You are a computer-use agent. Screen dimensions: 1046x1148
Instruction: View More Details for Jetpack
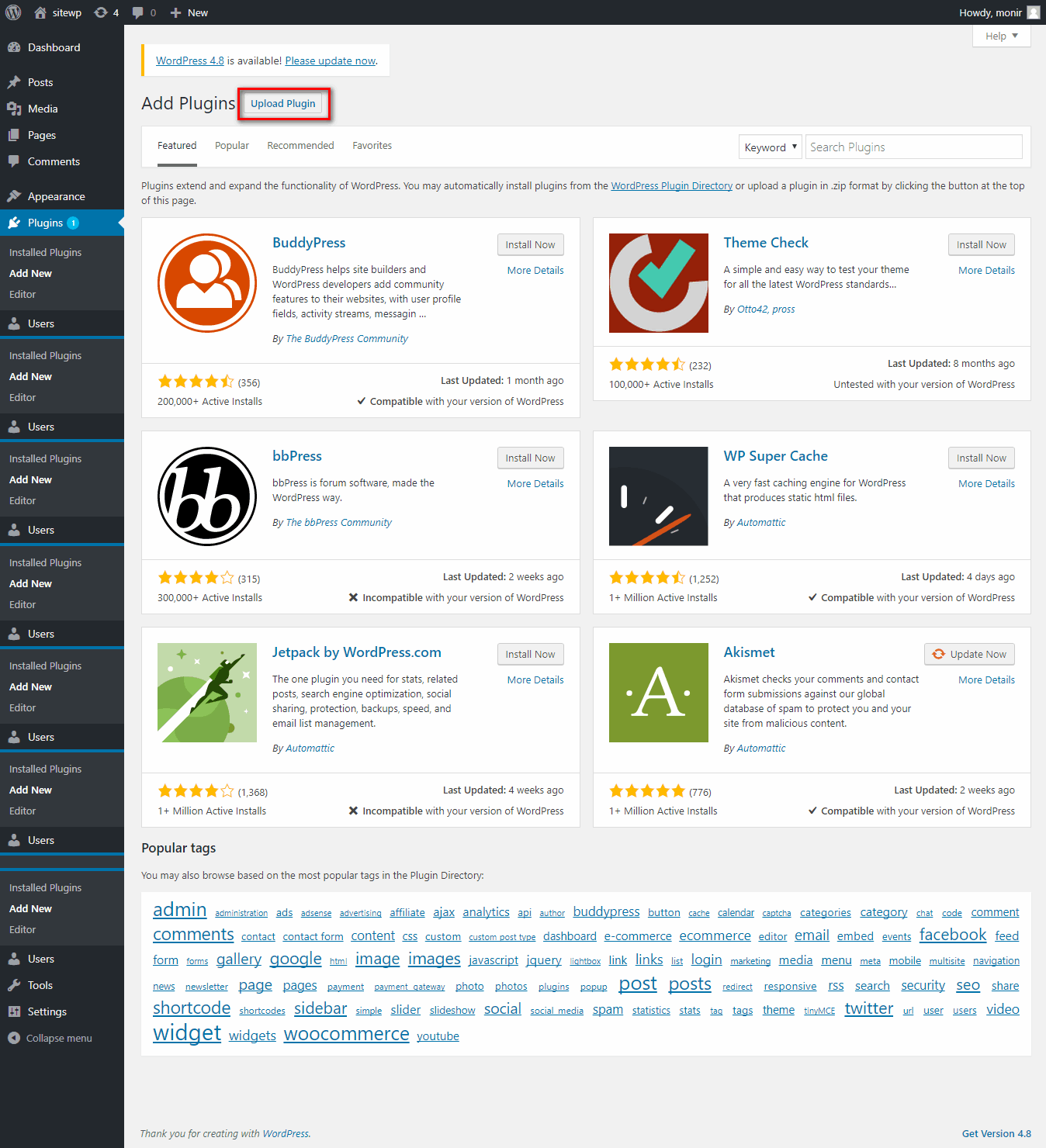click(535, 679)
